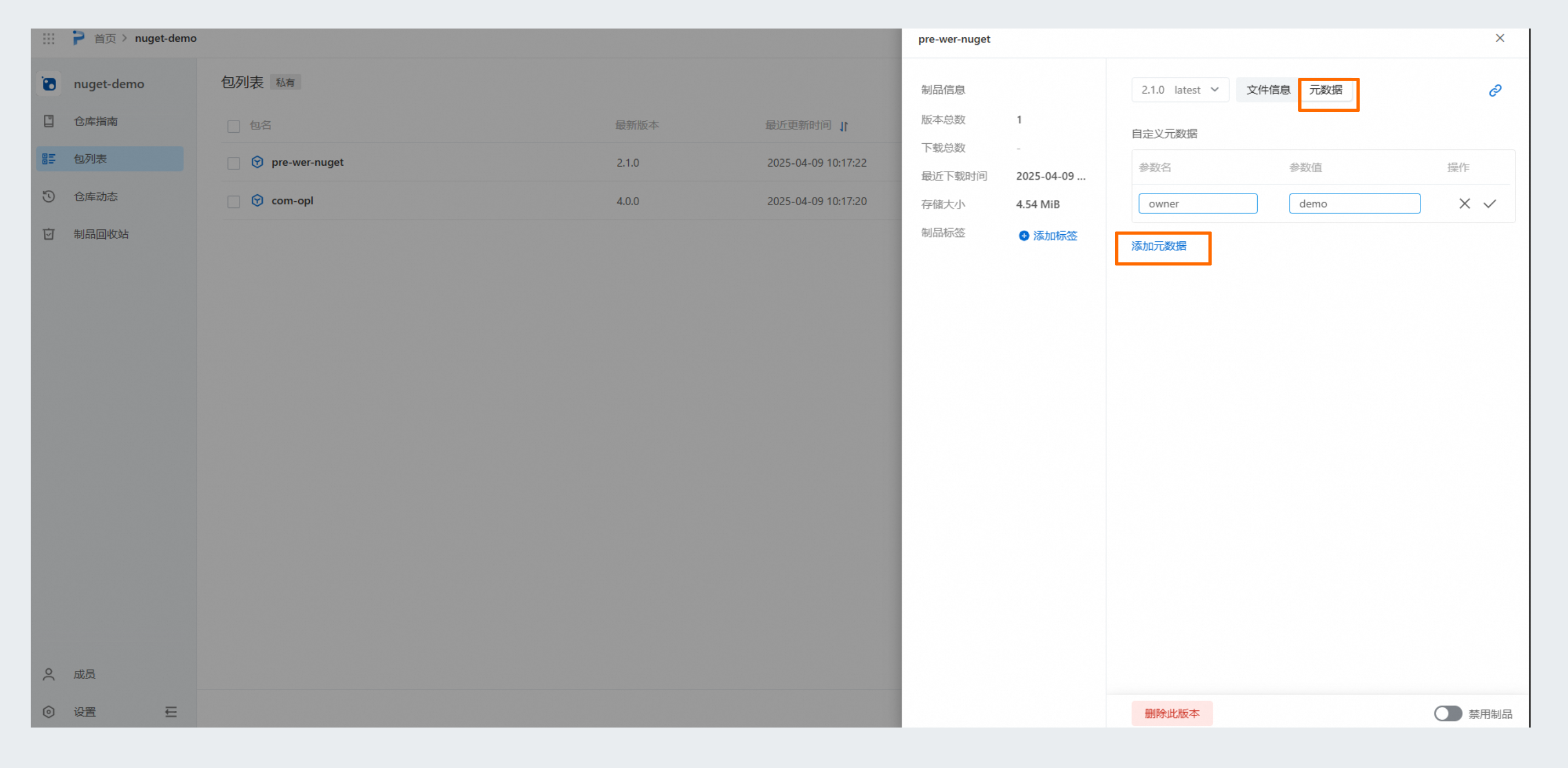This screenshot has width=1568, height=768.
Task: Click the copy link icon in panel
Action: click(1495, 91)
